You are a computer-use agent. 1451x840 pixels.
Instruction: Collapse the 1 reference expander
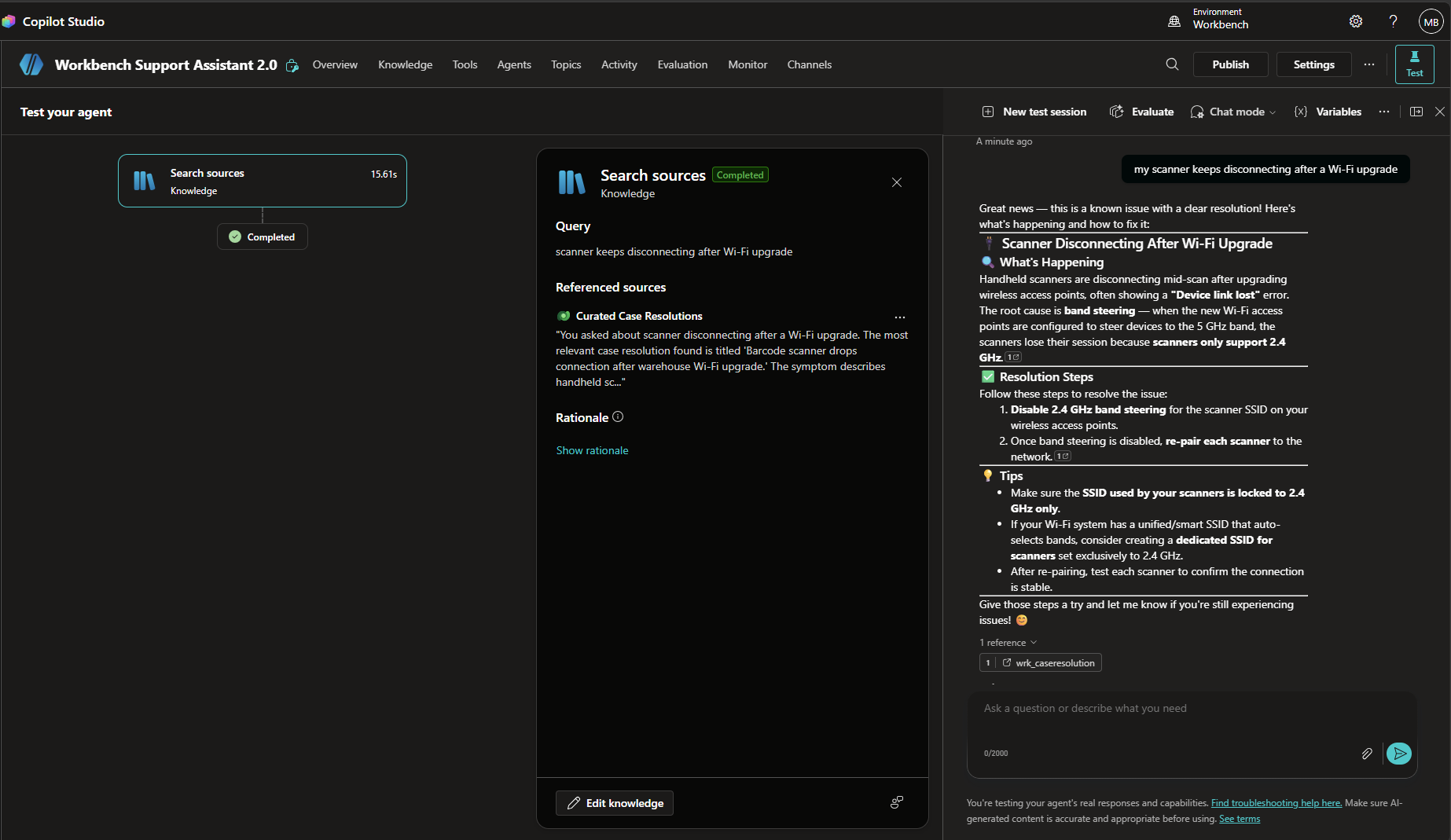tap(1008, 643)
